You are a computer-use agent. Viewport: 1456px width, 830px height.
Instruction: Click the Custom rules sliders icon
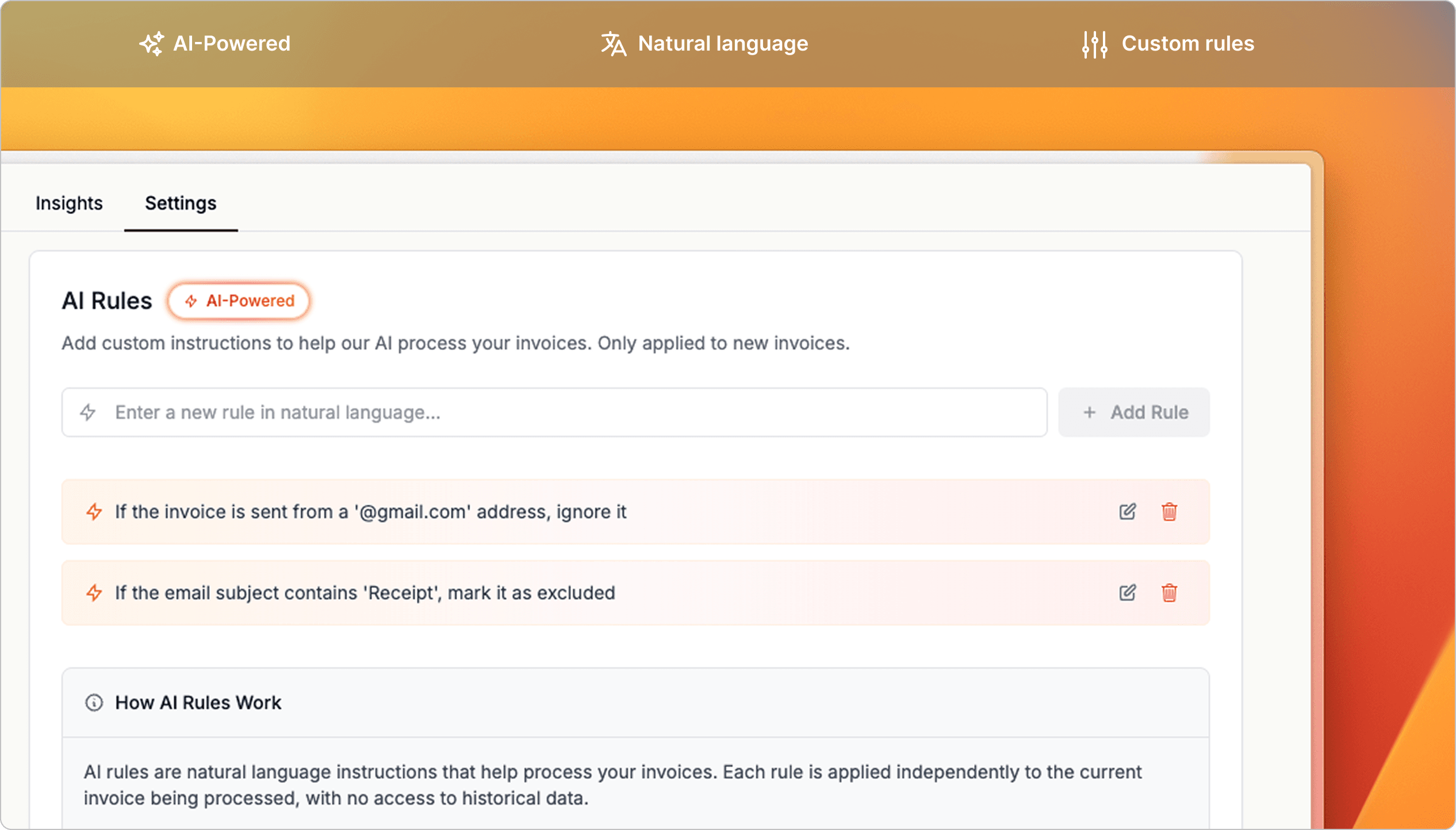click(1094, 43)
